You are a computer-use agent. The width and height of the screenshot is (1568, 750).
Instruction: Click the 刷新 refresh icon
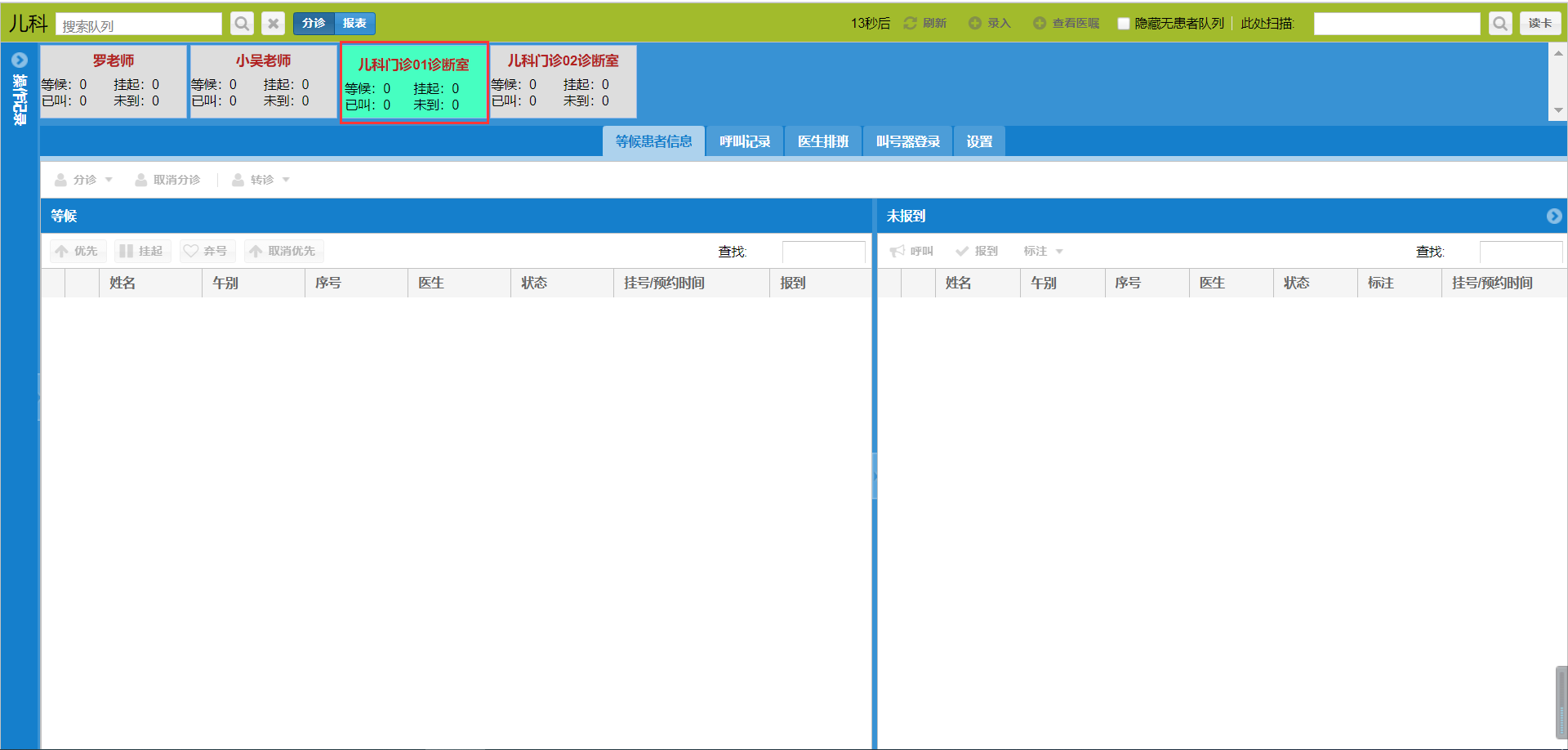[x=910, y=23]
